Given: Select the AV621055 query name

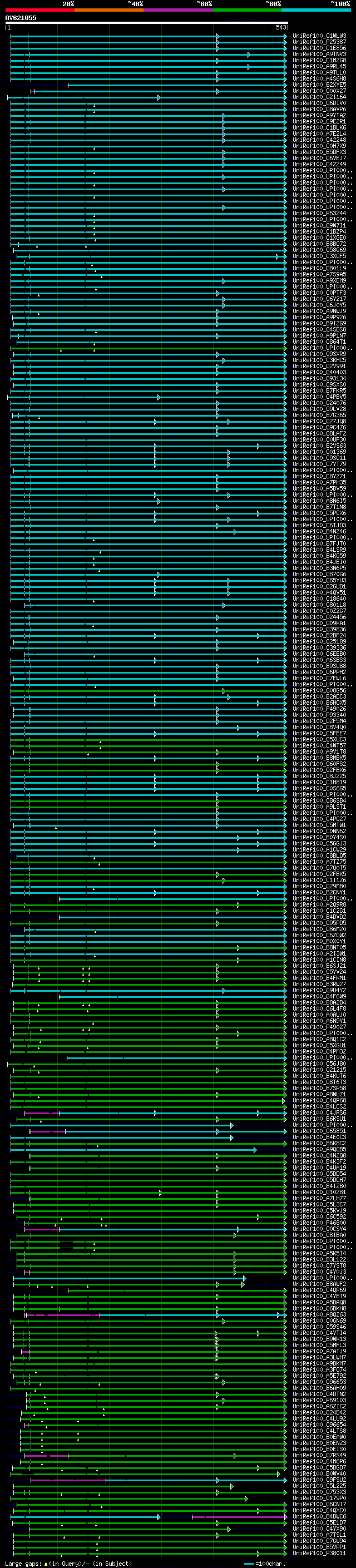Looking at the screenshot, I should pos(21,18).
